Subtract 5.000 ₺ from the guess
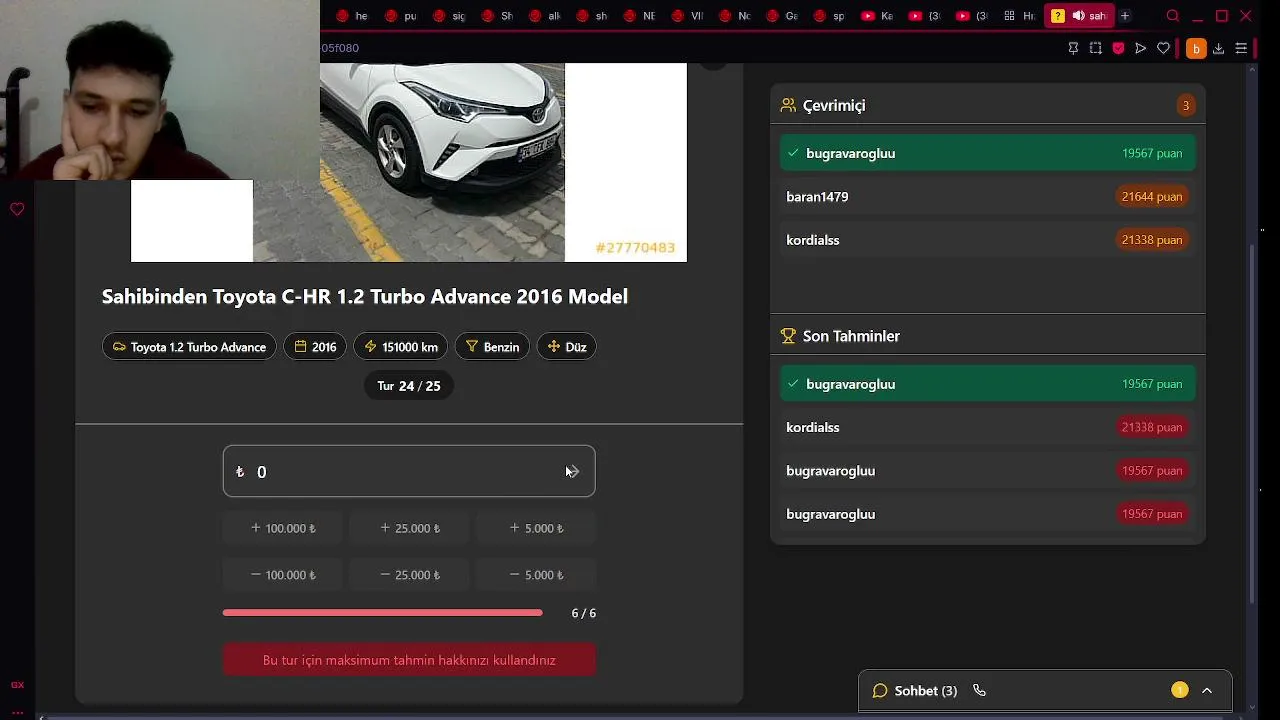 click(536, 575)
